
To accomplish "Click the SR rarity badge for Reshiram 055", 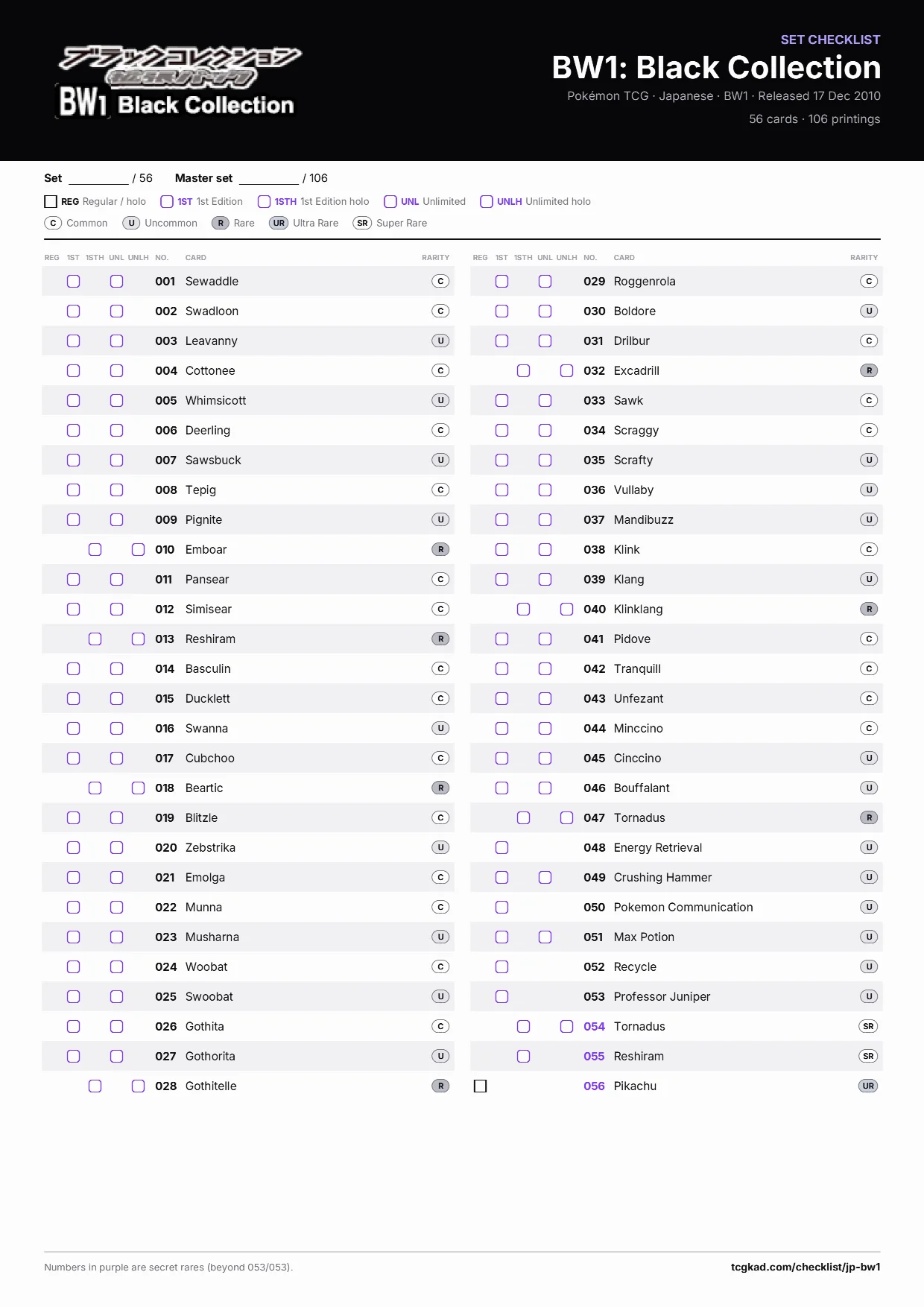I will tap(868, 1056).
